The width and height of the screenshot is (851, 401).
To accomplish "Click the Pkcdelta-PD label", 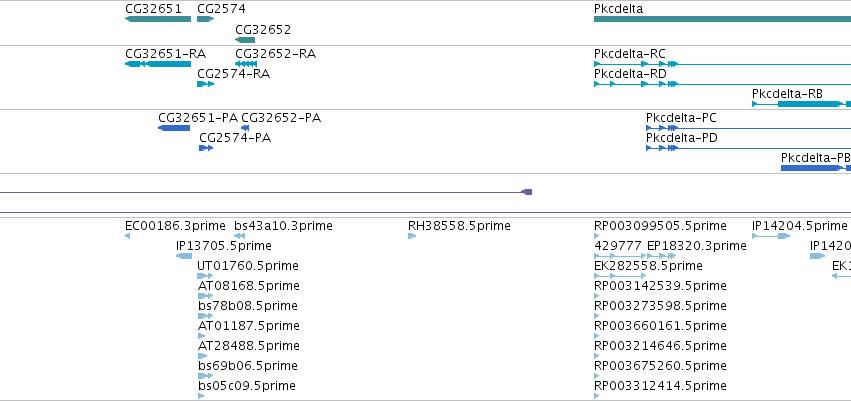I will [681, 138].
